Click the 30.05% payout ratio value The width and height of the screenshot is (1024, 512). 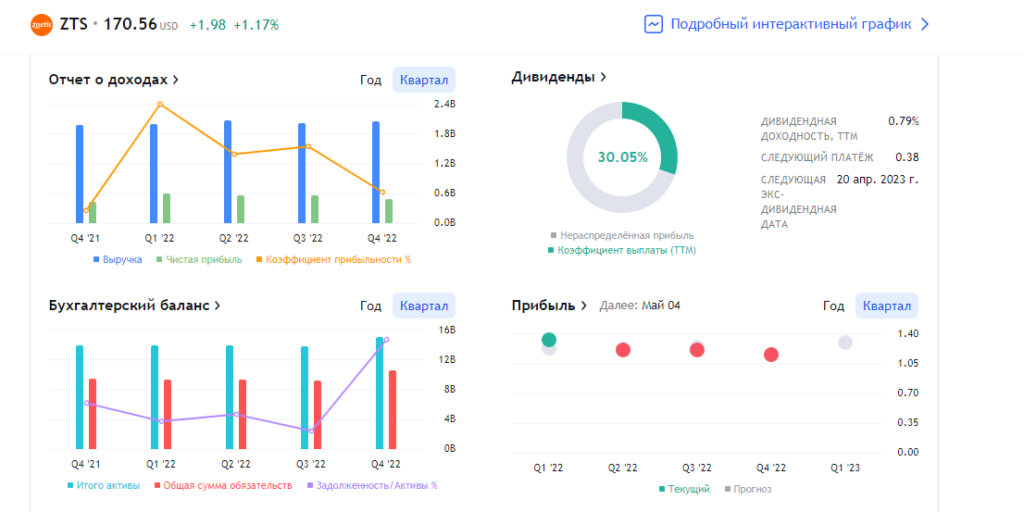pos(622,157)
